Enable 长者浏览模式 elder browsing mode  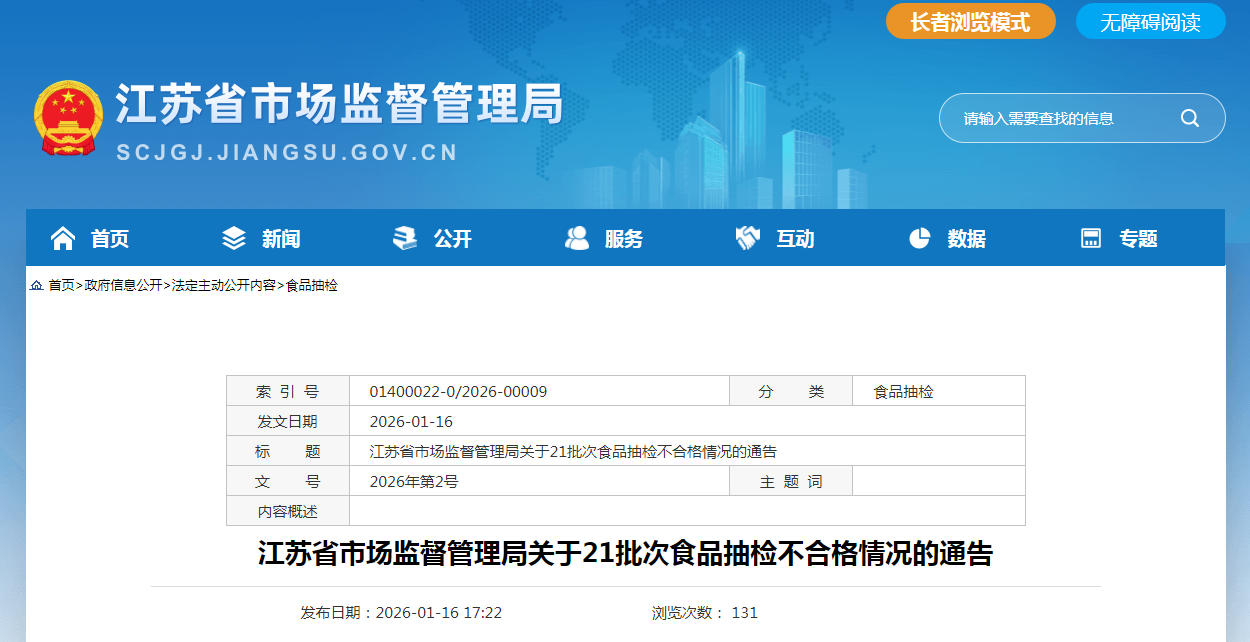pyautogui.click(x=970, y=22)
